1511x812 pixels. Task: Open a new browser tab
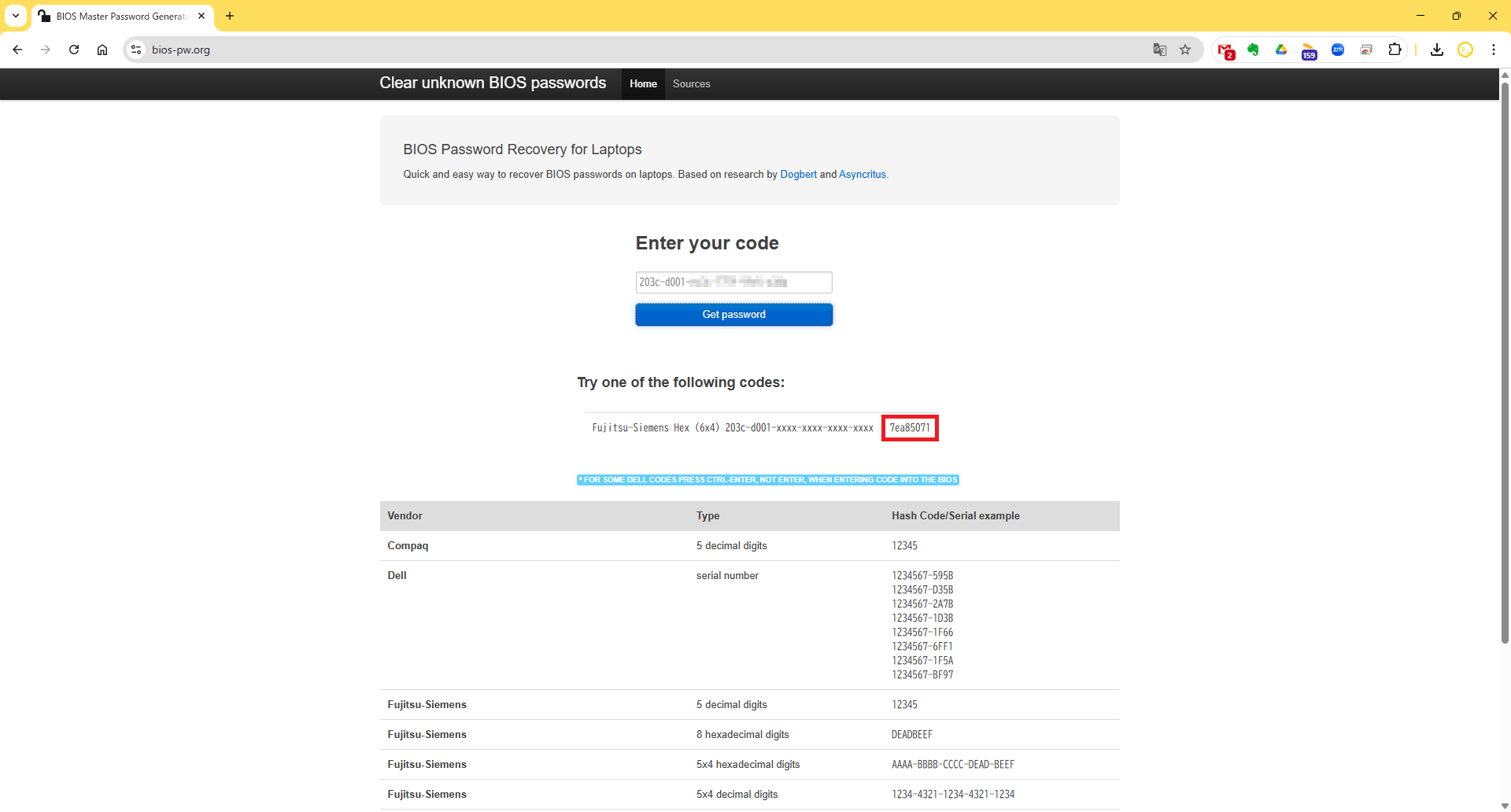[x=230, y=16]
